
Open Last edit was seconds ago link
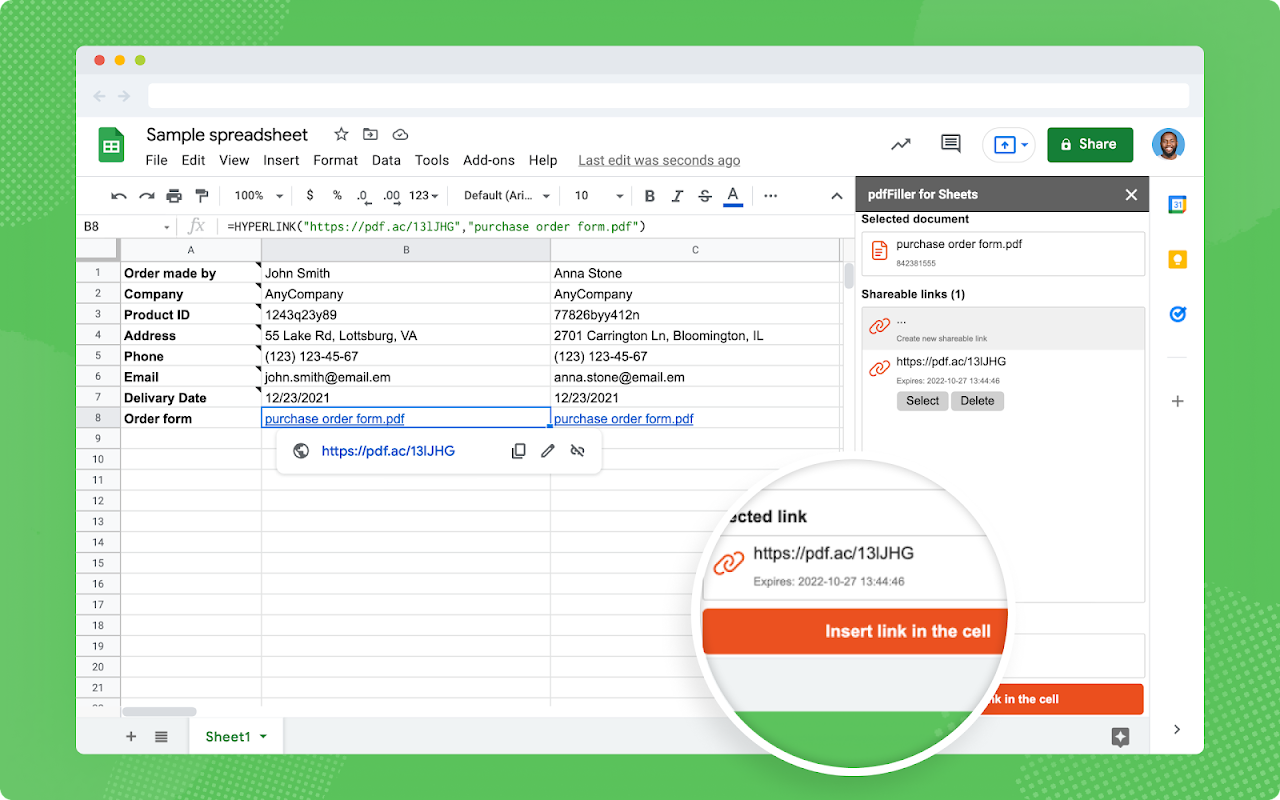(x=659, y=160)
